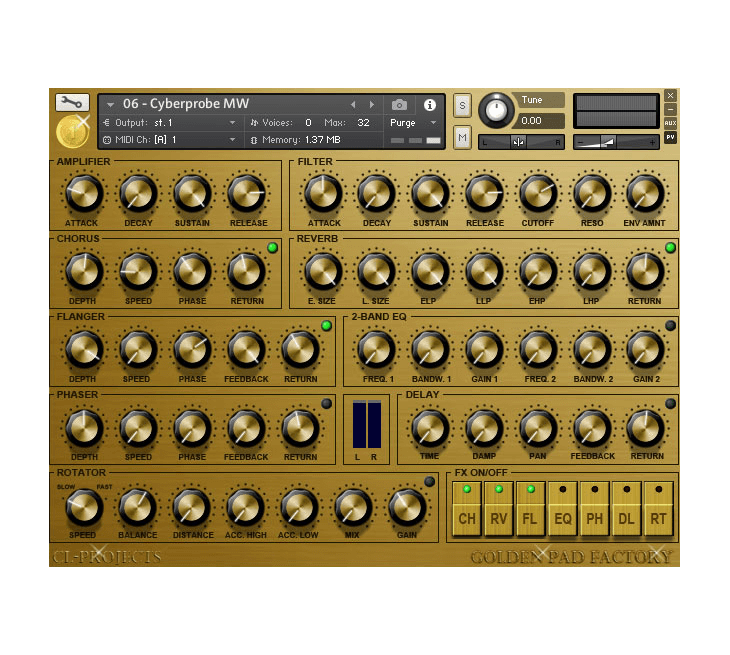
Task: Click the Filter Env Amnt knob
Action: tap(645, 193)
